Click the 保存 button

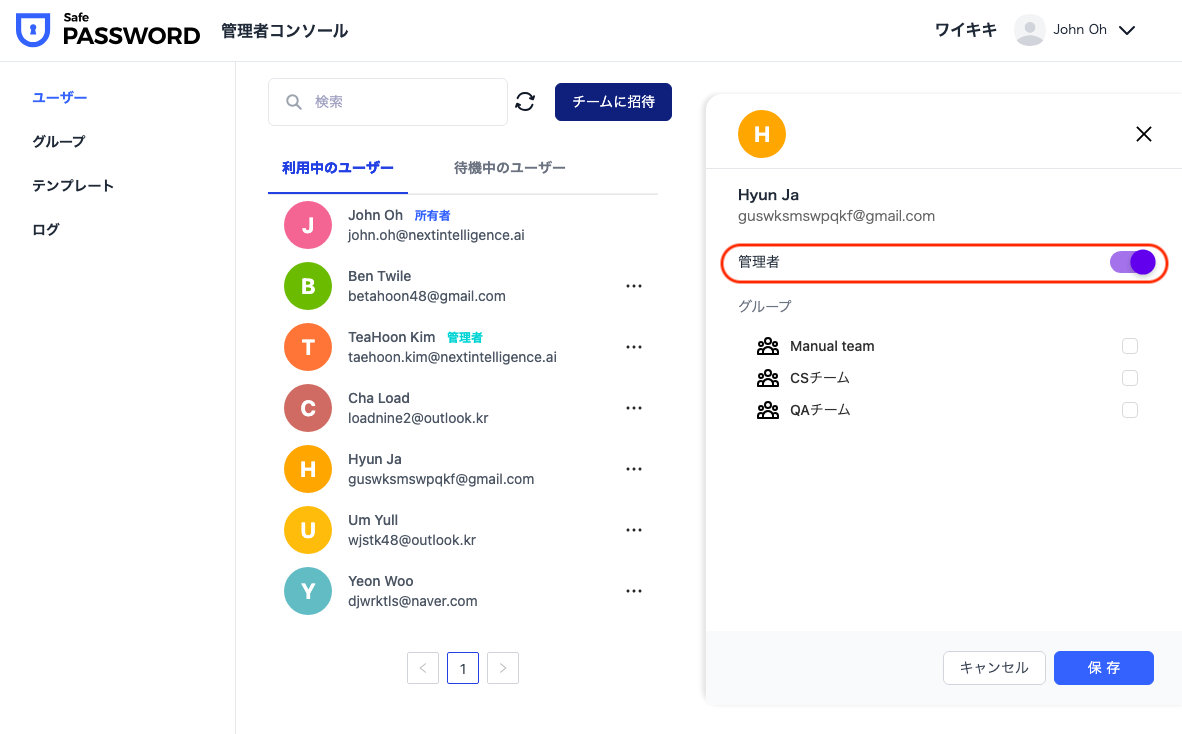click(x=1103, y=668)
